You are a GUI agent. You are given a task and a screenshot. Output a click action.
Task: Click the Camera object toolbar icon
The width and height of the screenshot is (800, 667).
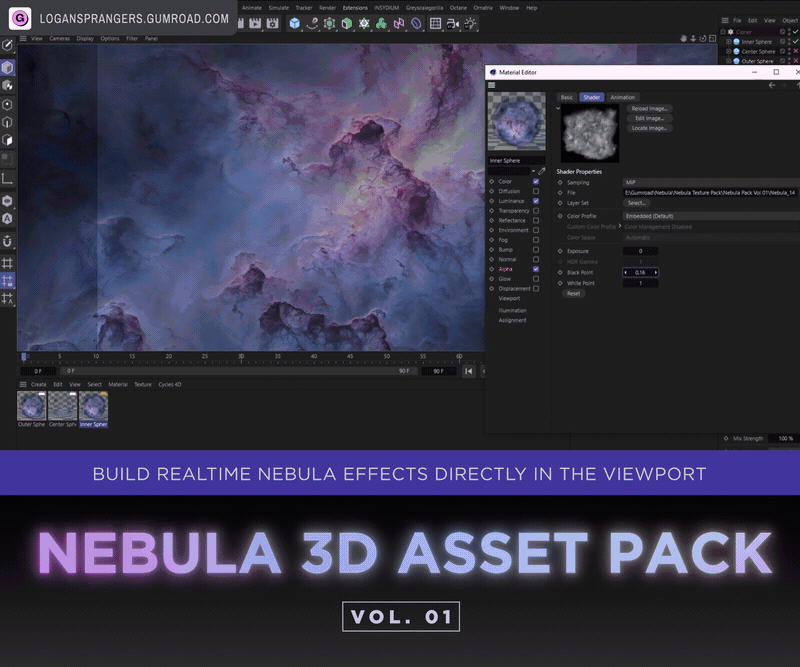[453, 23]
